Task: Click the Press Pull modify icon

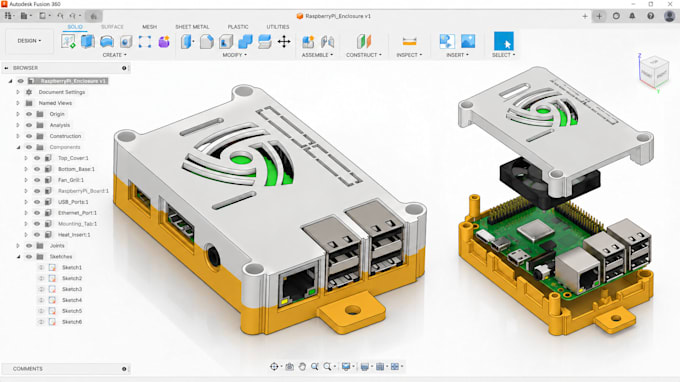Action: (187, 42)
